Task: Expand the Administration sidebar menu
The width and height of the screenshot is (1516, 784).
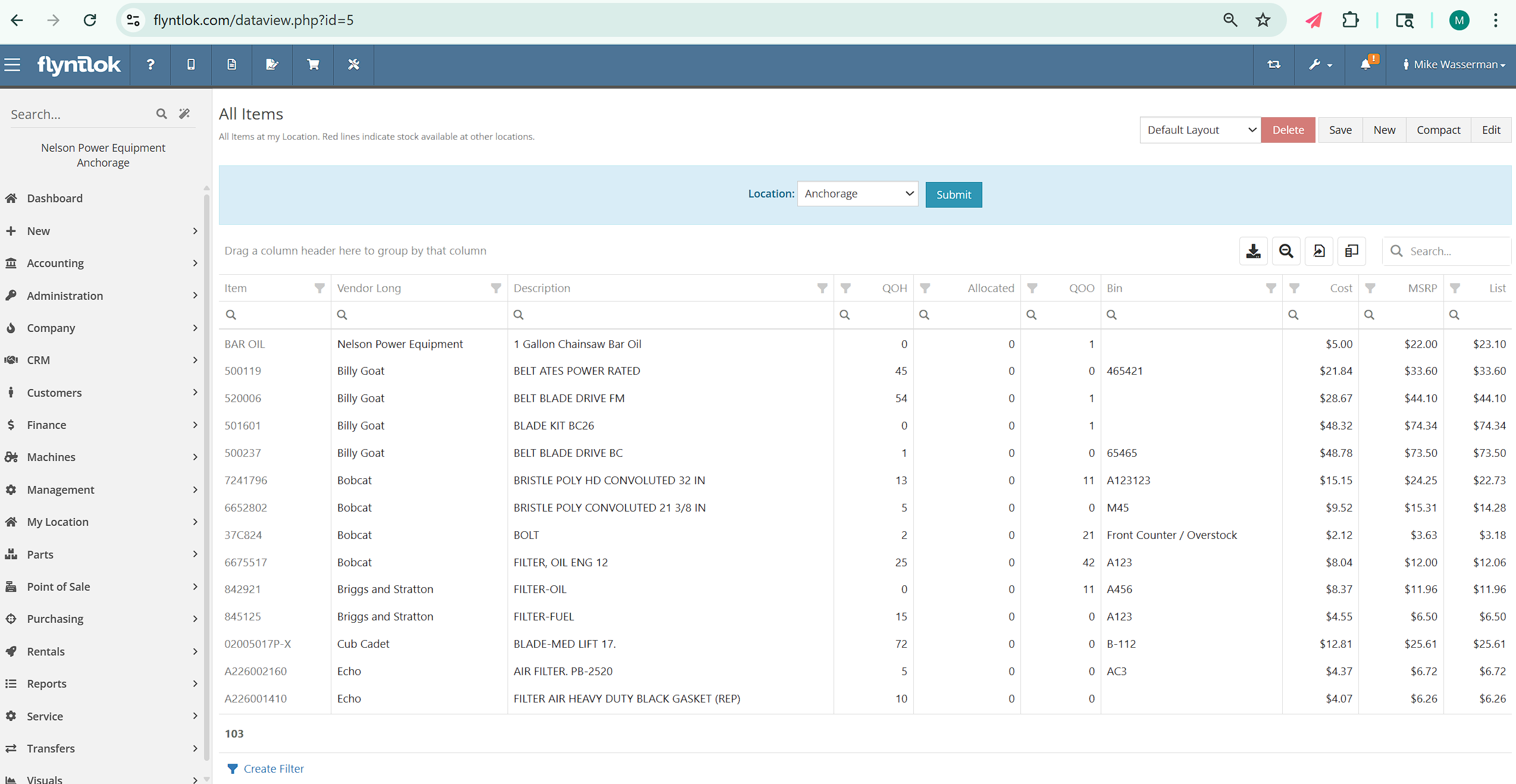Action: coord(101,296)
